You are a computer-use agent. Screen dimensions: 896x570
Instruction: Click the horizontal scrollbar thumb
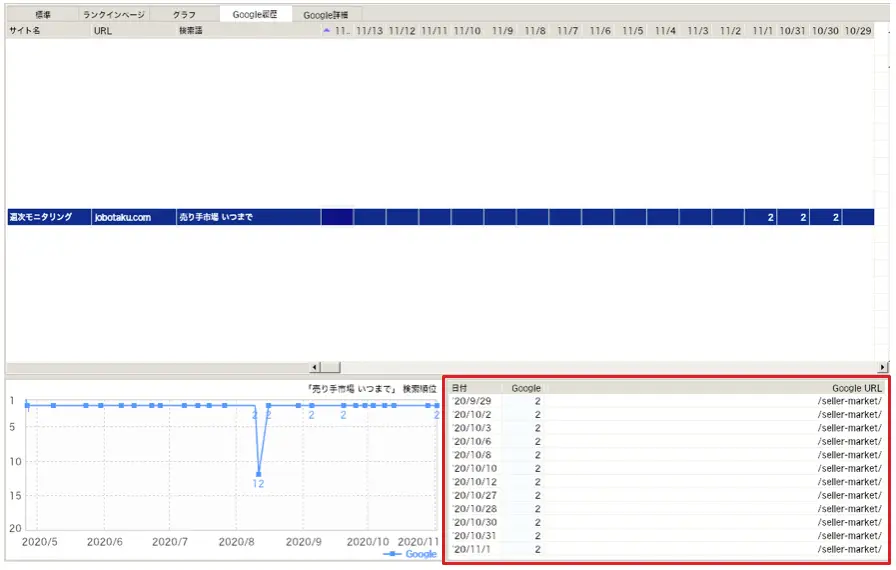[330, 367]
